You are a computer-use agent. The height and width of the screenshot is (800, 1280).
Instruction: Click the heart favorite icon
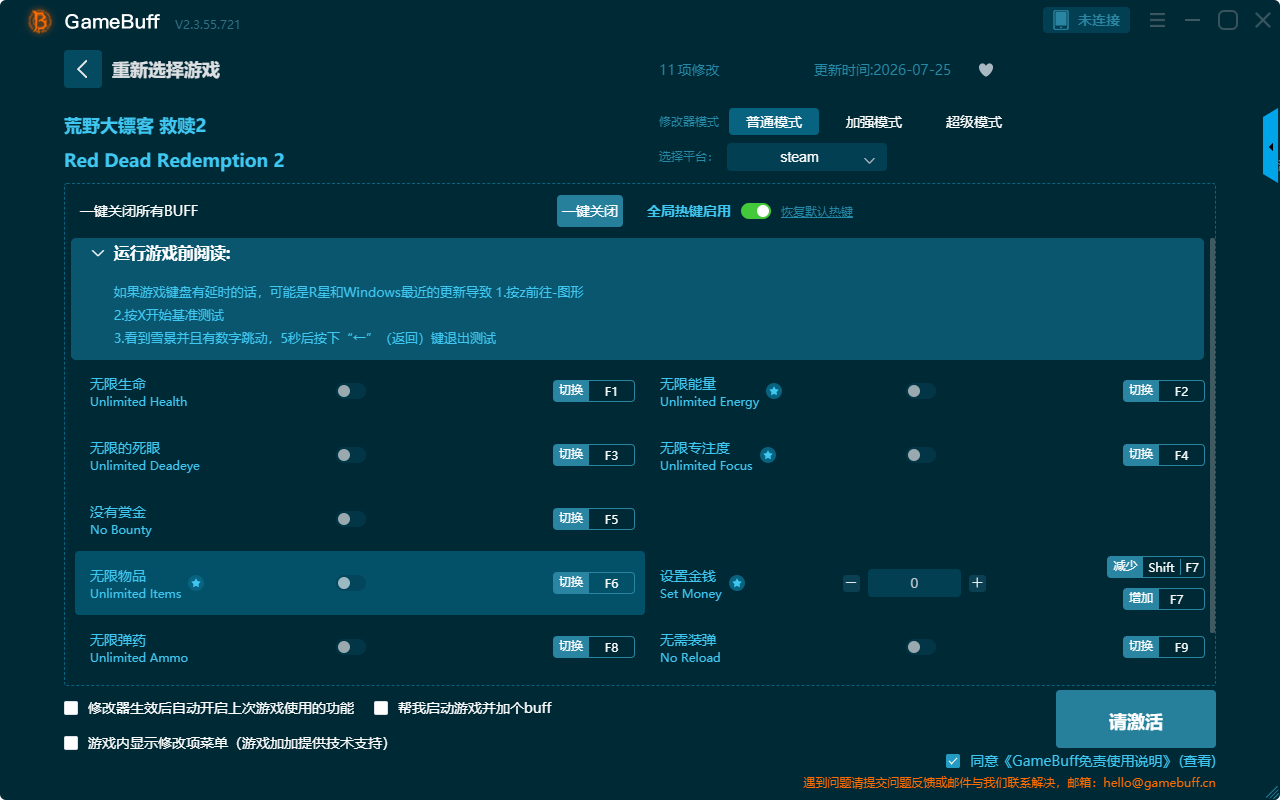pyautogui.click(x=986, y=70)
